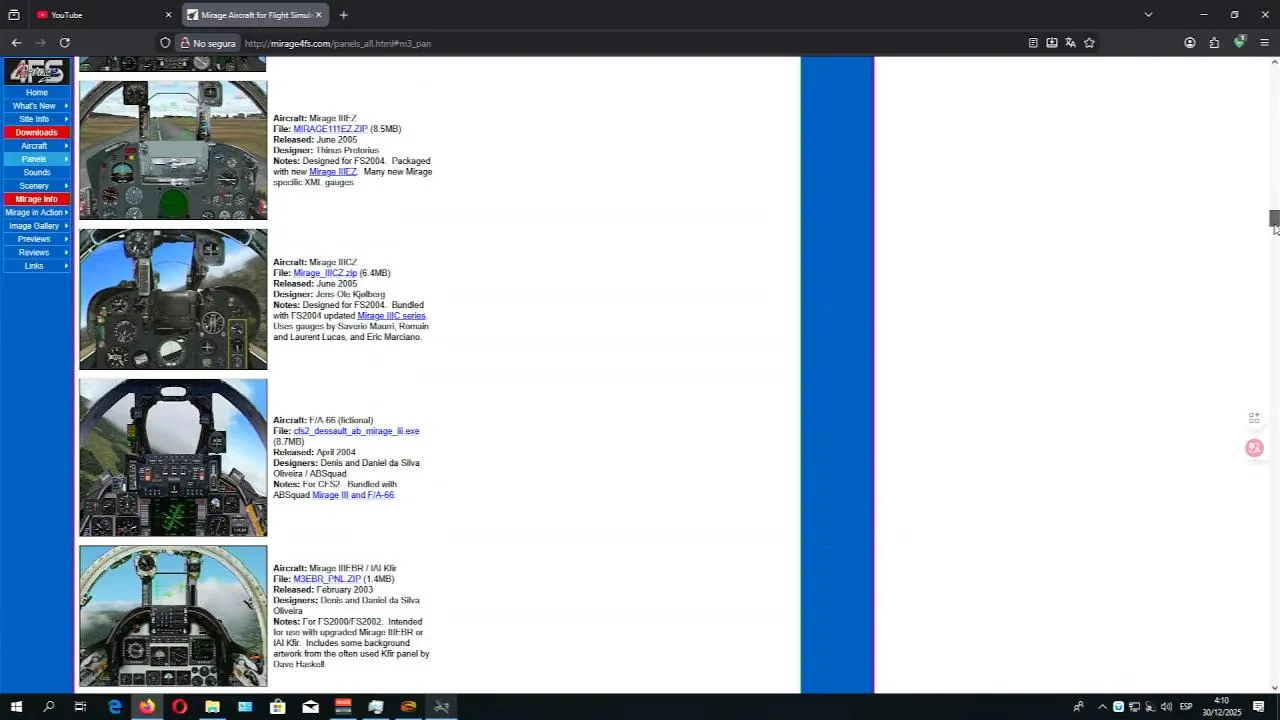Screen dimensions: 1280x720
Task: Reload the page with the refresh icon
Action: 64,43
